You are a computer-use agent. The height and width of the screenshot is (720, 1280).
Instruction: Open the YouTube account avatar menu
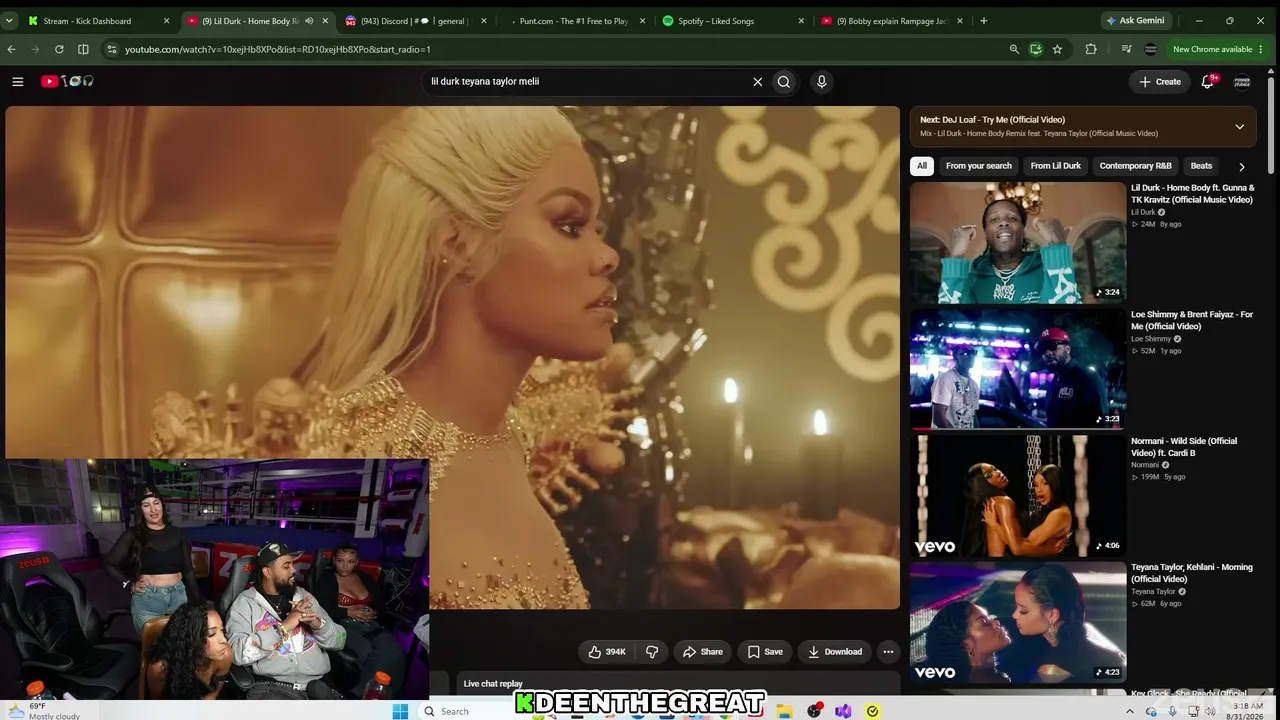pyautogui.click(x=1242, y=82)
